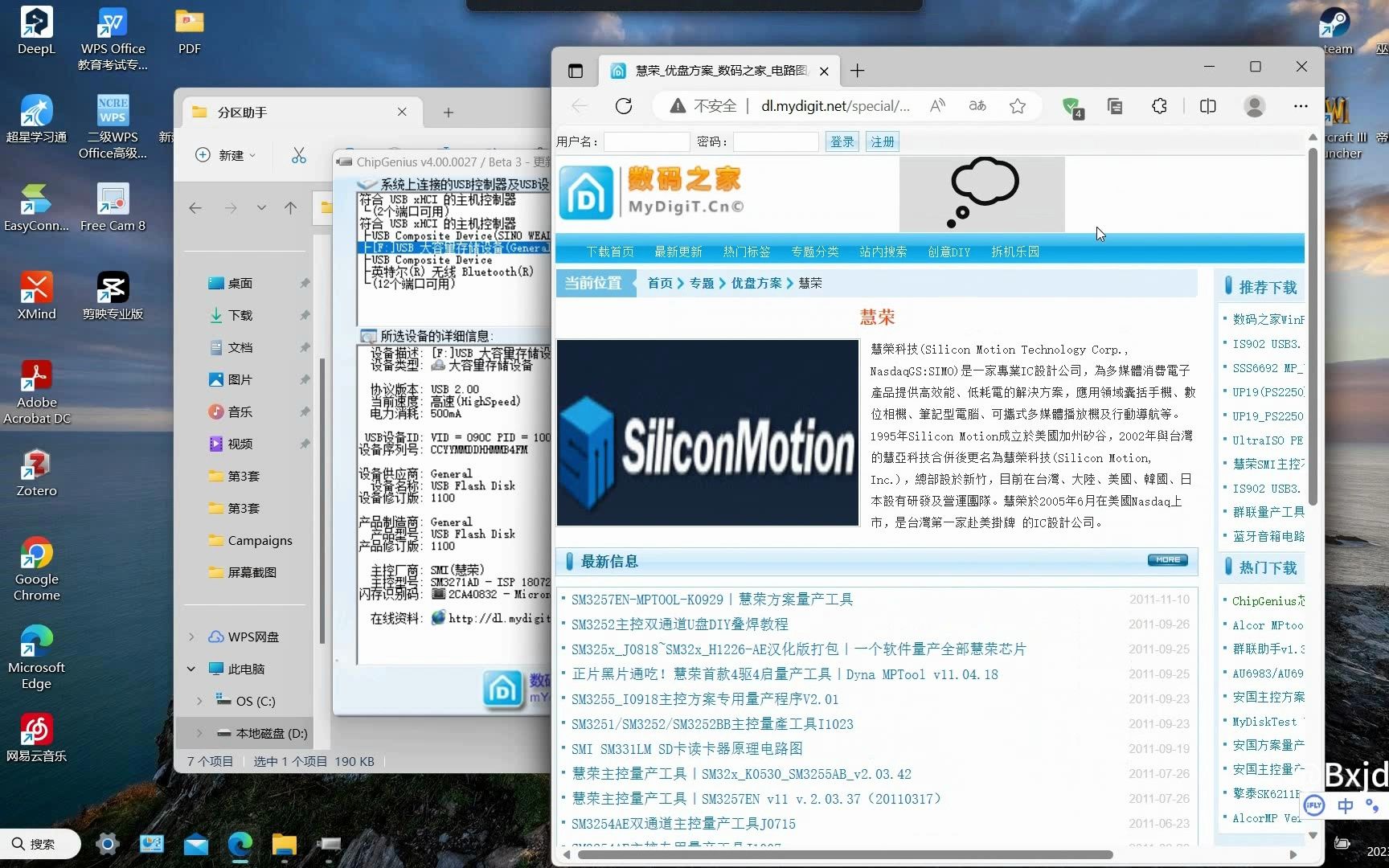Viewport: 1389px width, 868px height.
Task: Toggle split screen icon in Edge
Action: 1207,105
